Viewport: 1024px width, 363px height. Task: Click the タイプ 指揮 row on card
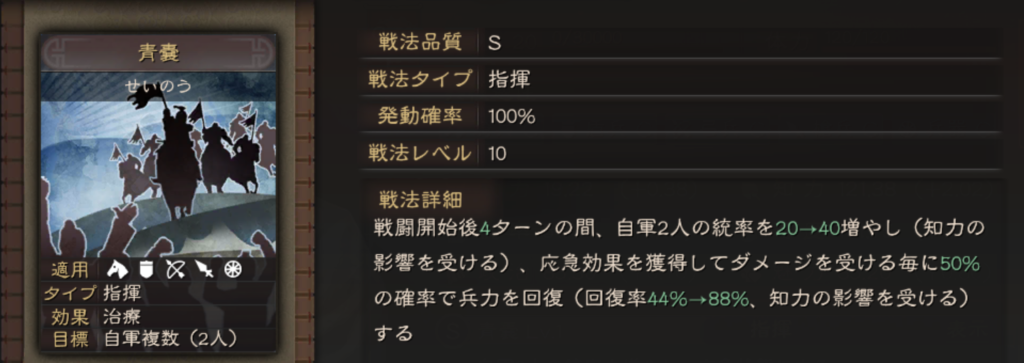[x=158, y=293]
